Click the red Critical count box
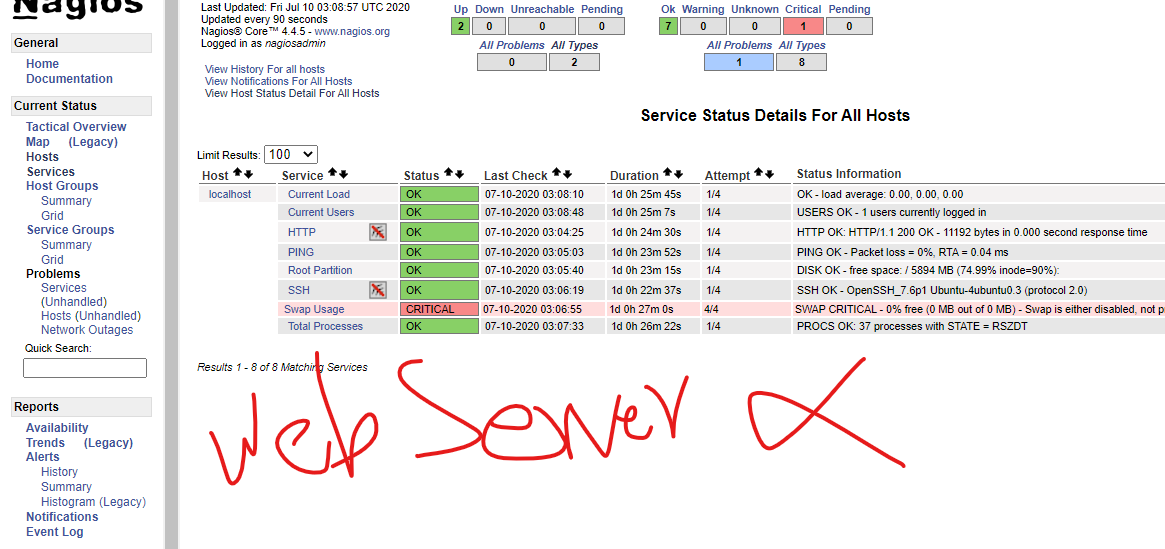 click(803, 27)
